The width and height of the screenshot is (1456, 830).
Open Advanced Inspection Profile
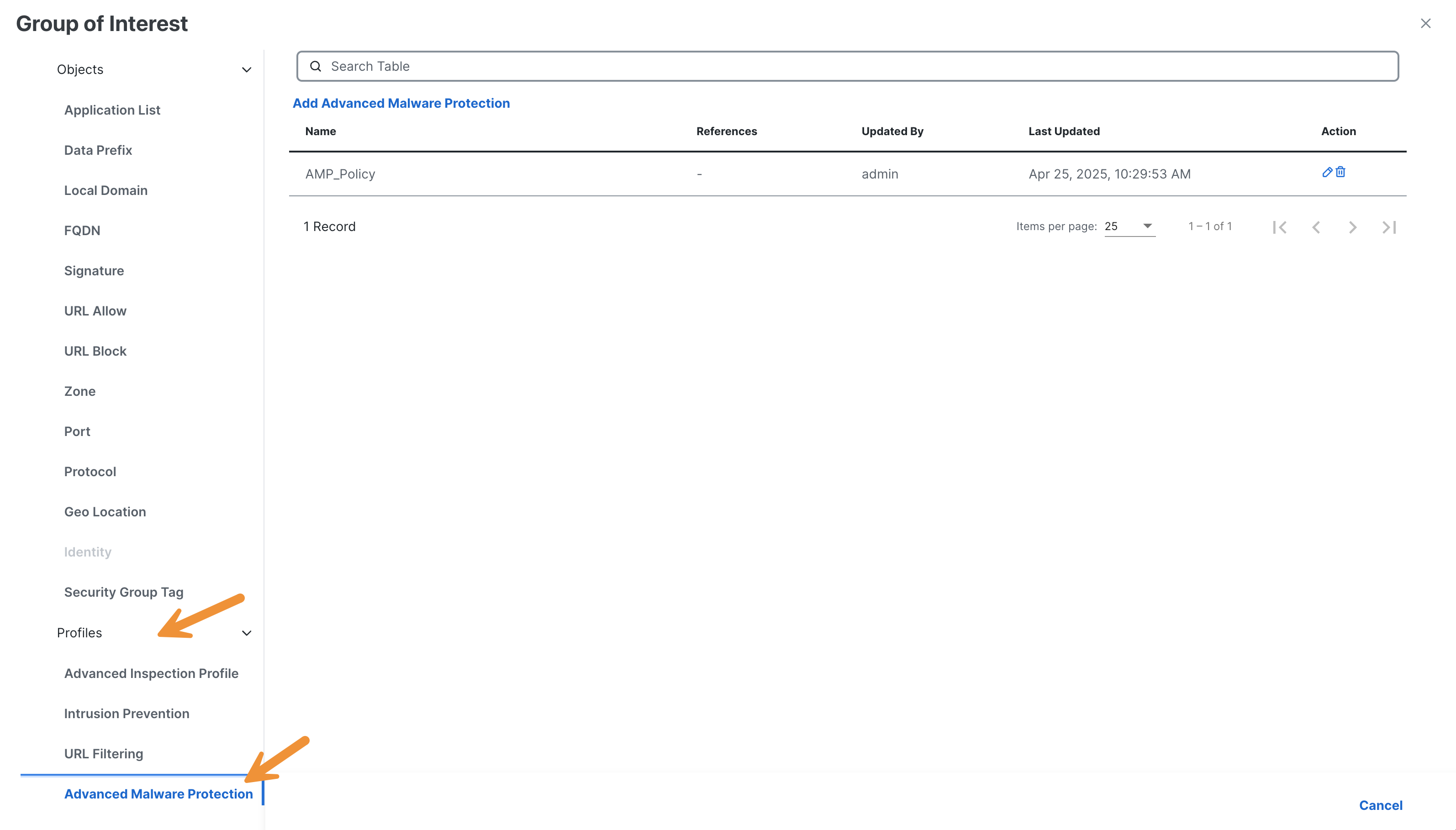point(151,673)
